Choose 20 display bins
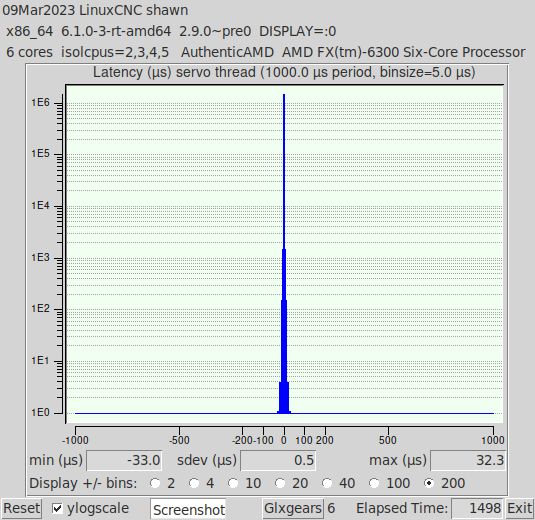 (x=280, y=483)
